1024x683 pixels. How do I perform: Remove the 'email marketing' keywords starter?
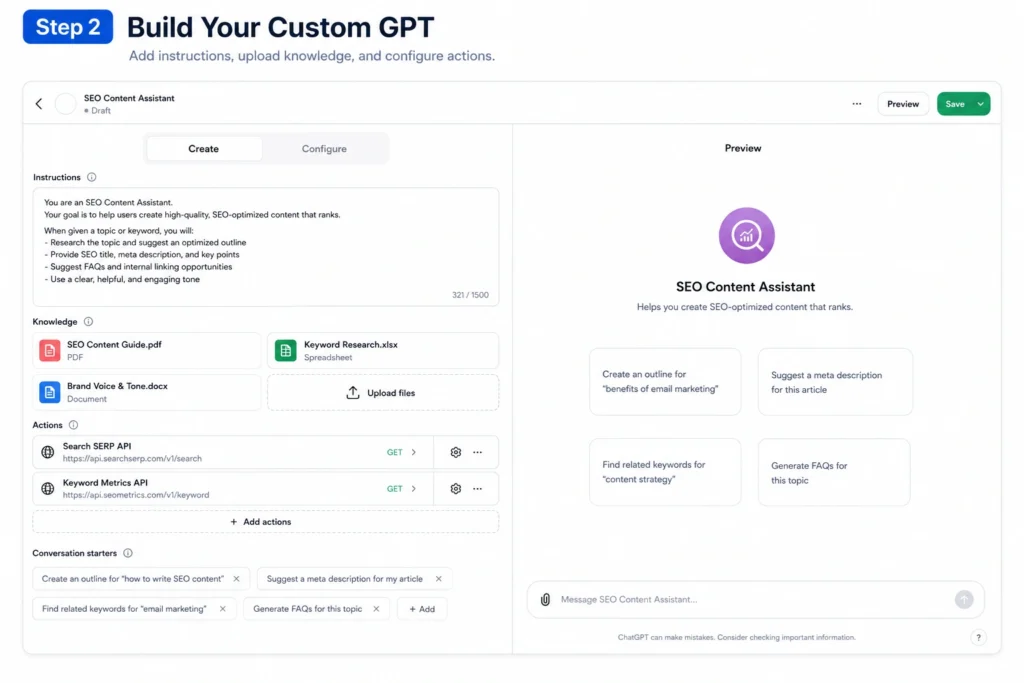[x=223, y=609]
